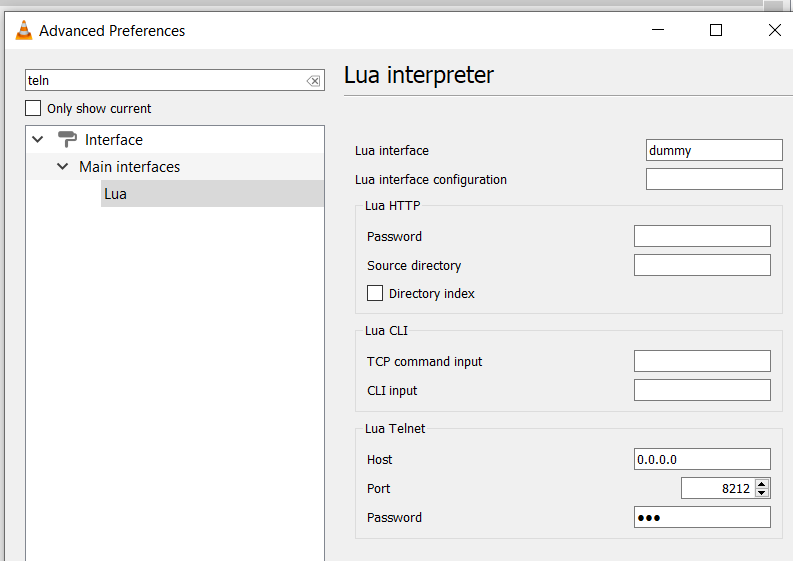Image resolution: width=793 pixels, height=561 pixels.
Task: Click the Telnet Host field 0.0.0.0
Action: click(702, 459)
